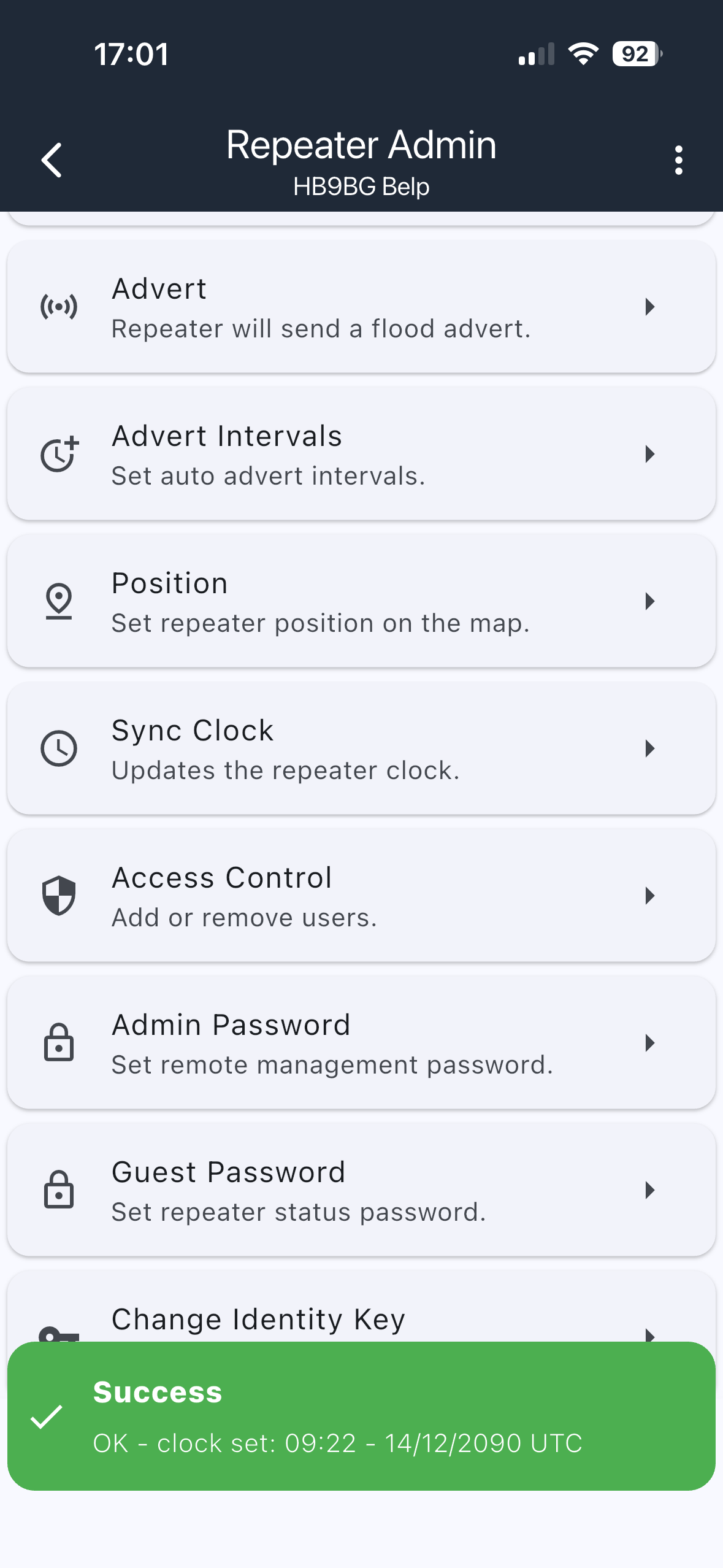
Task: Tap the checkmark in Success banner
Action: pyautogui.click(x=47, y=1417)
